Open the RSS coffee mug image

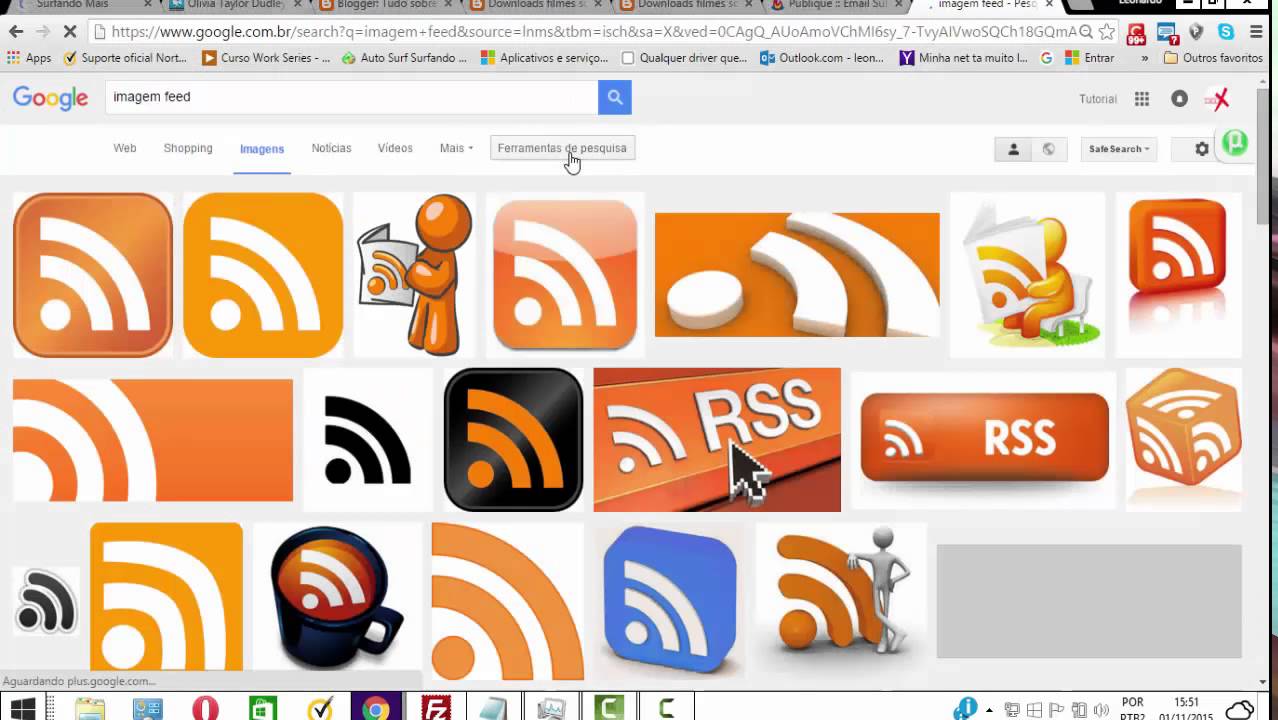[337, 597]
